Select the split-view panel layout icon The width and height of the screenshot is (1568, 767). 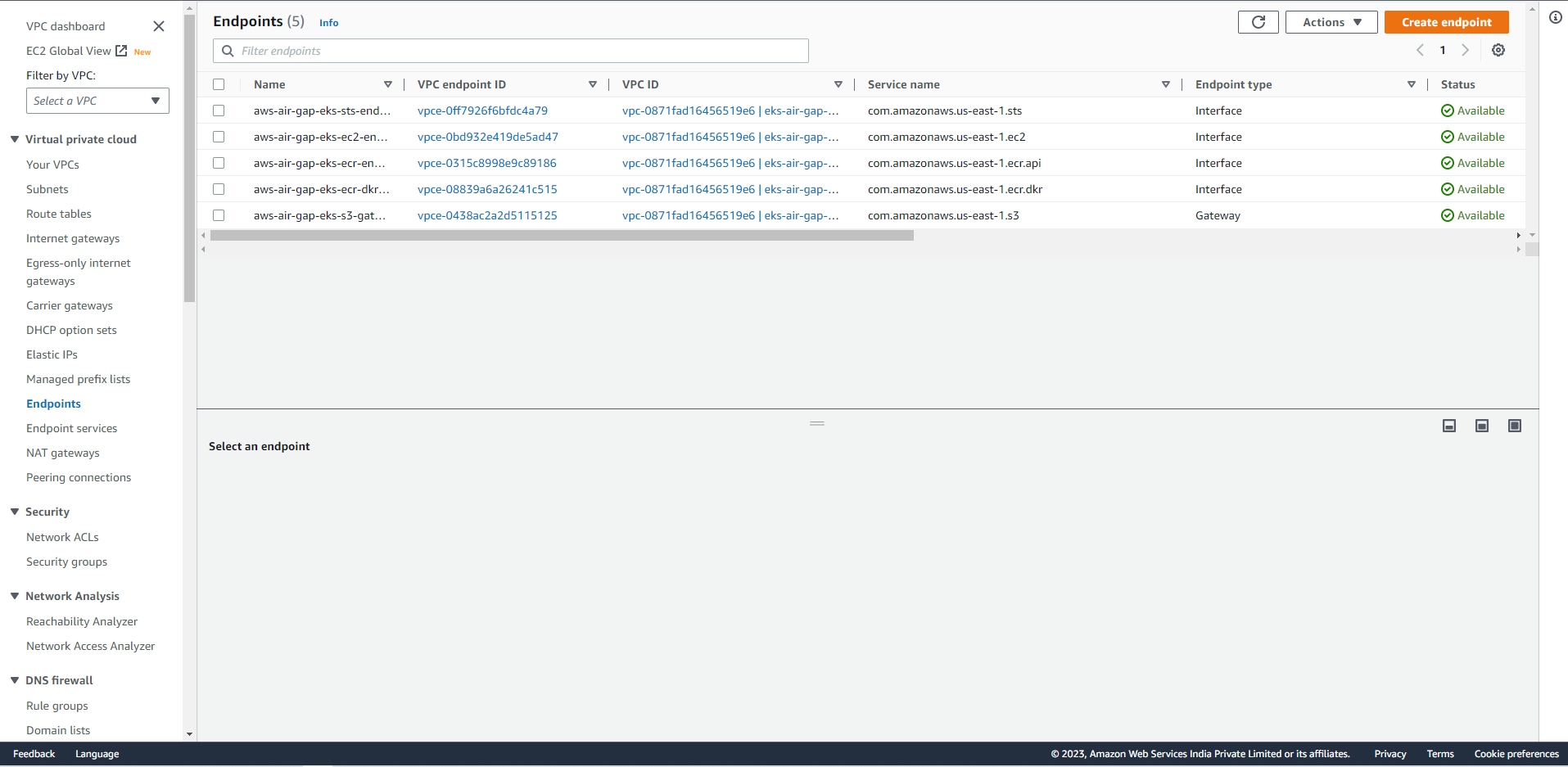1481,426
